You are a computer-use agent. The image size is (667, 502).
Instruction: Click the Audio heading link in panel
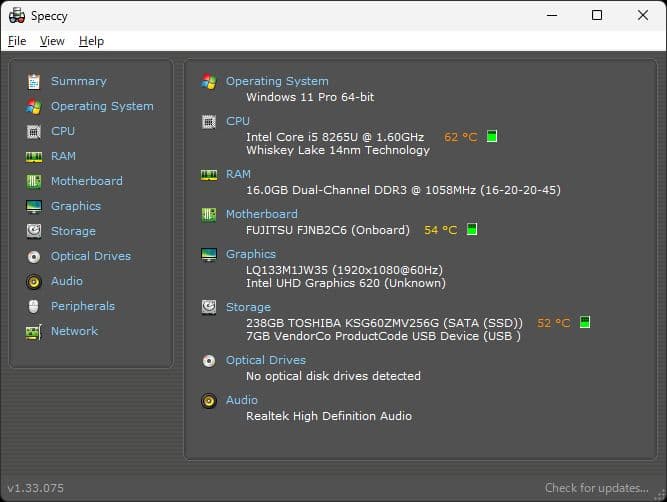click(242, 400)
